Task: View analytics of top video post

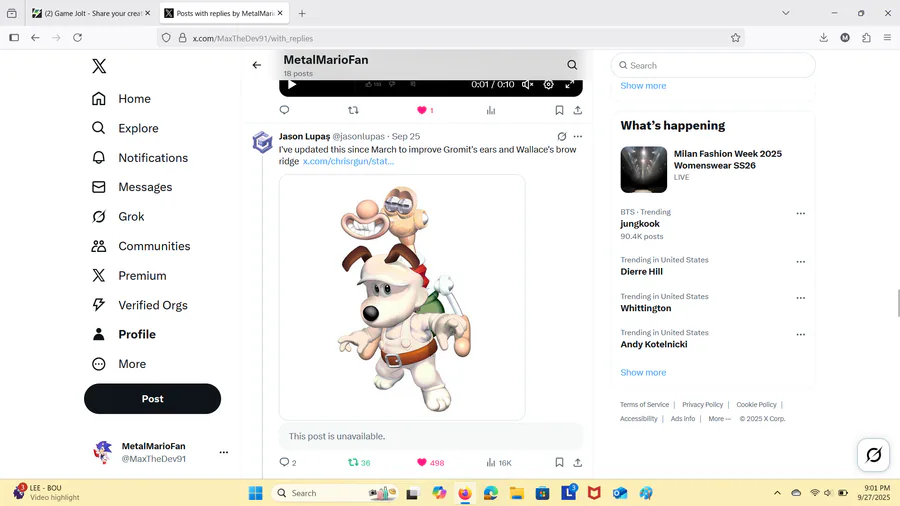Action: tap(491, 110)
